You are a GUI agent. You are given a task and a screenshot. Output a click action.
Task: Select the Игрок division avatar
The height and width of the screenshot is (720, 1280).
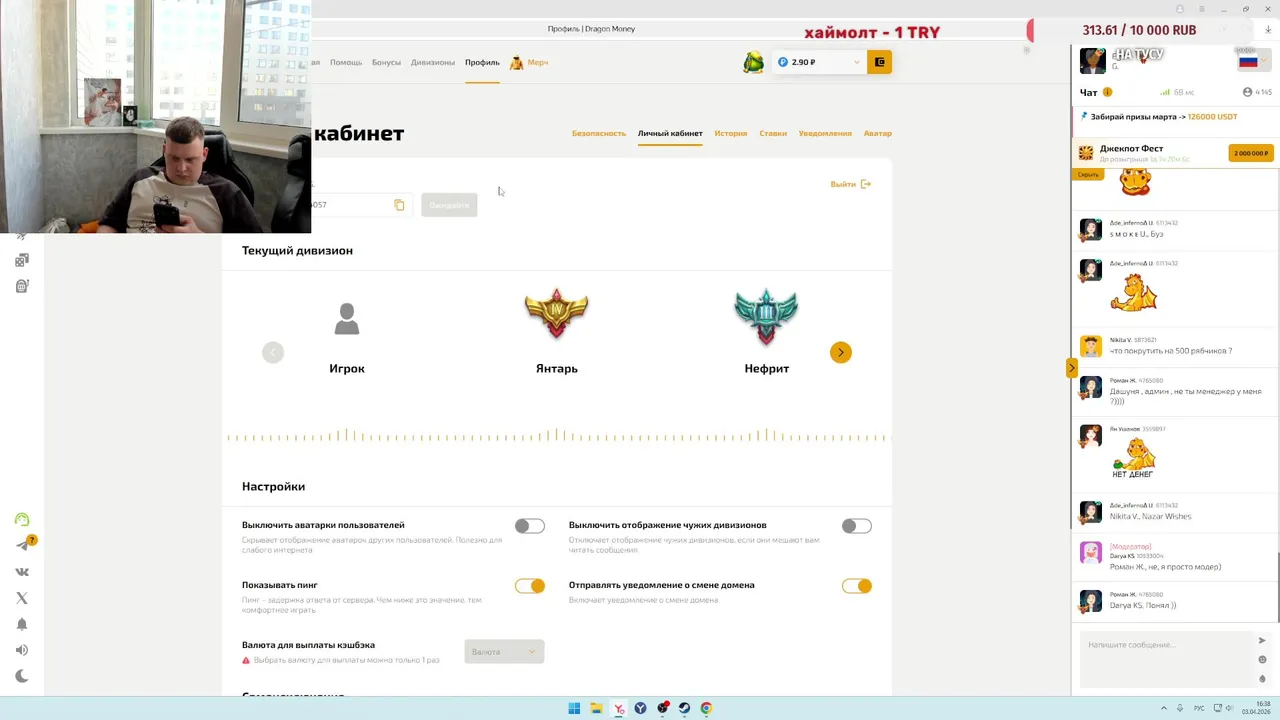347,319
